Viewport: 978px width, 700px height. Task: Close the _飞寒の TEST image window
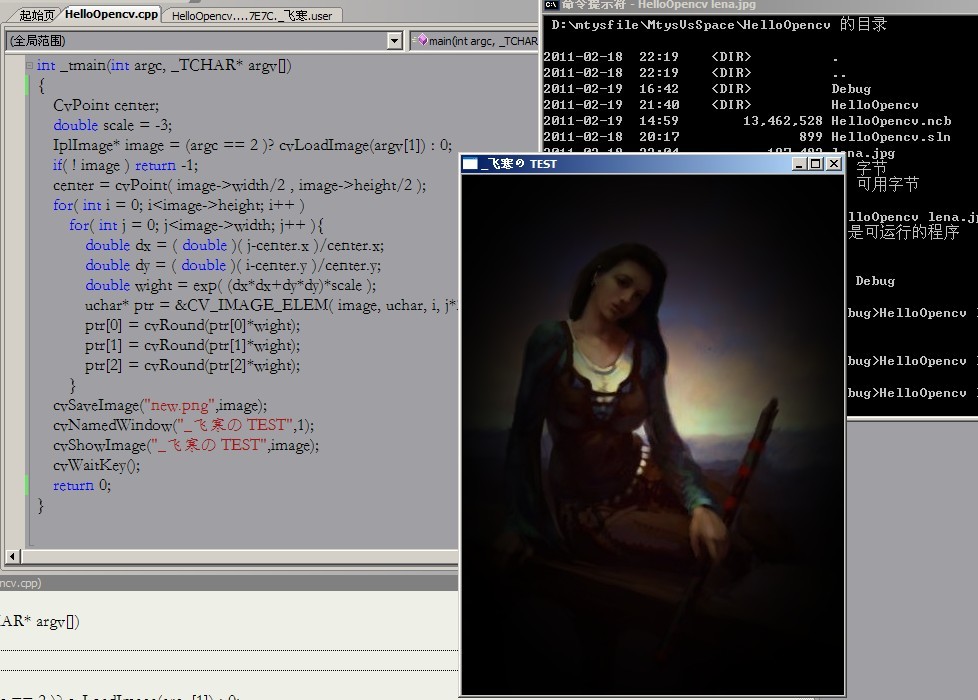click(832, 164)
